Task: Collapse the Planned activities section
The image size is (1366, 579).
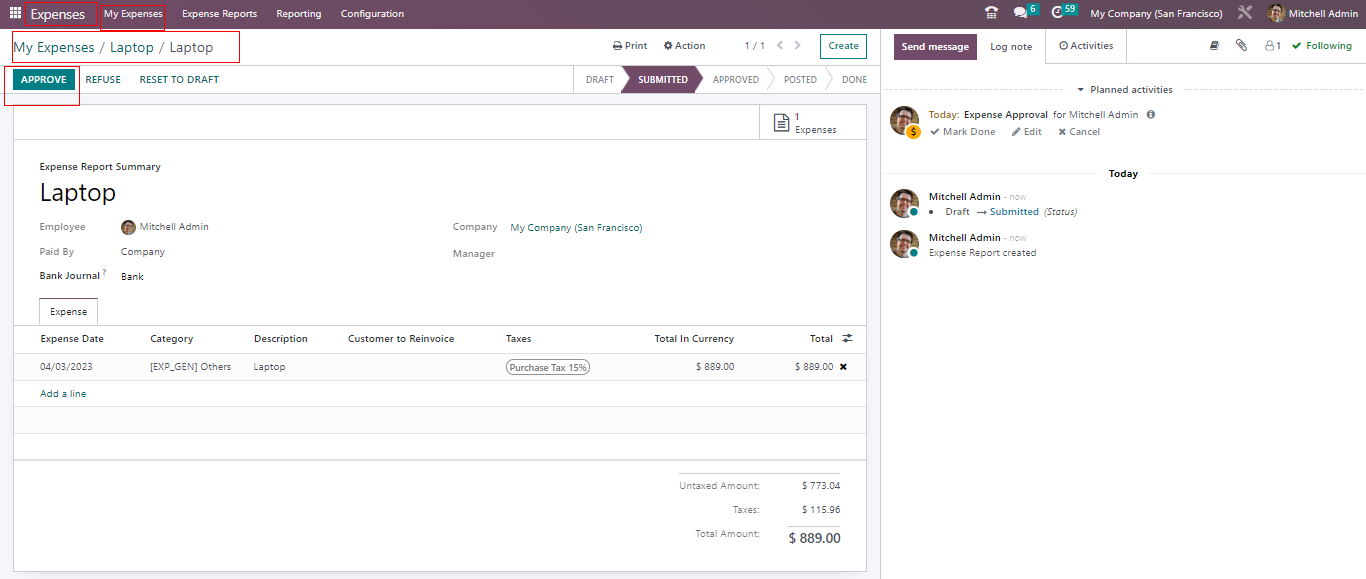Action: click(x=1123, y=90)
